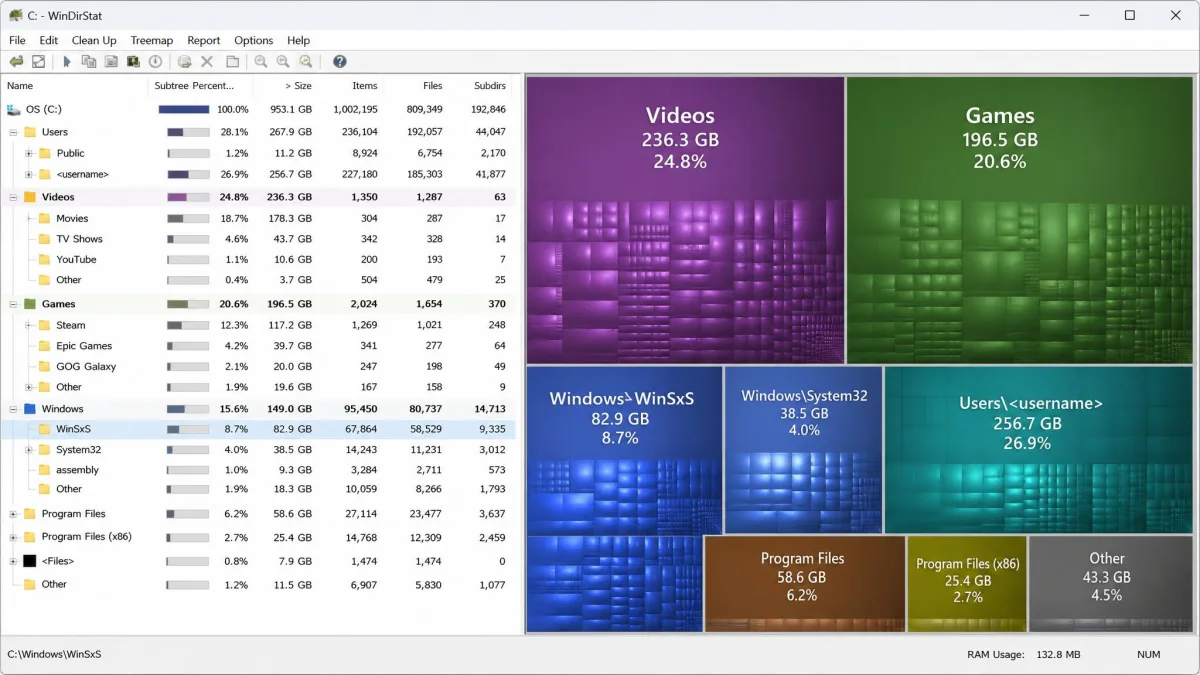Screen dimensions: 1200x675
Task: Click the black <Files> icon in the tree
Action: [30, 561]
